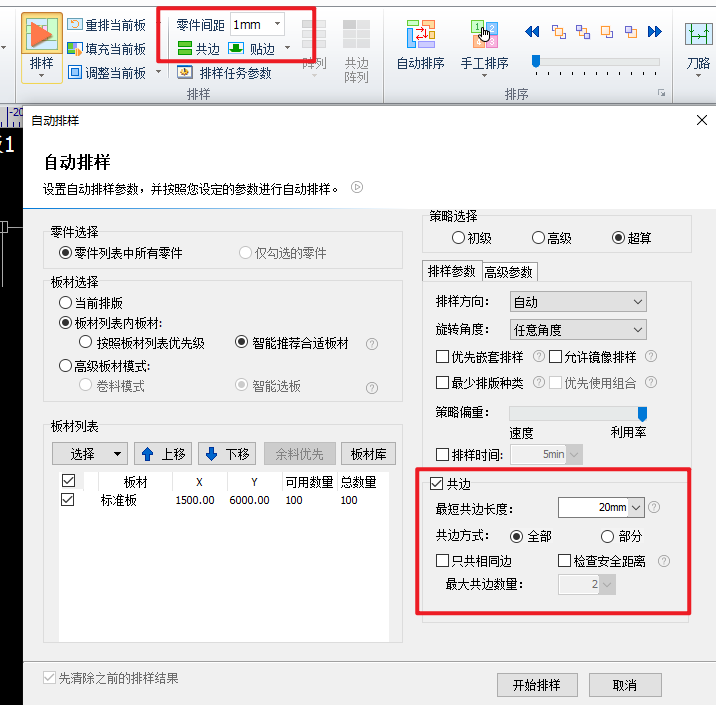Screen dimensions: 716x705
Task: Click 上移 move up button
Action: [163, 453]
